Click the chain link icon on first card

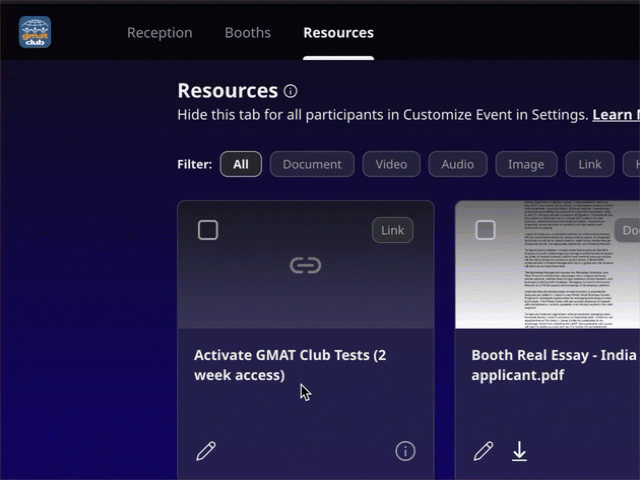(305, 265)
